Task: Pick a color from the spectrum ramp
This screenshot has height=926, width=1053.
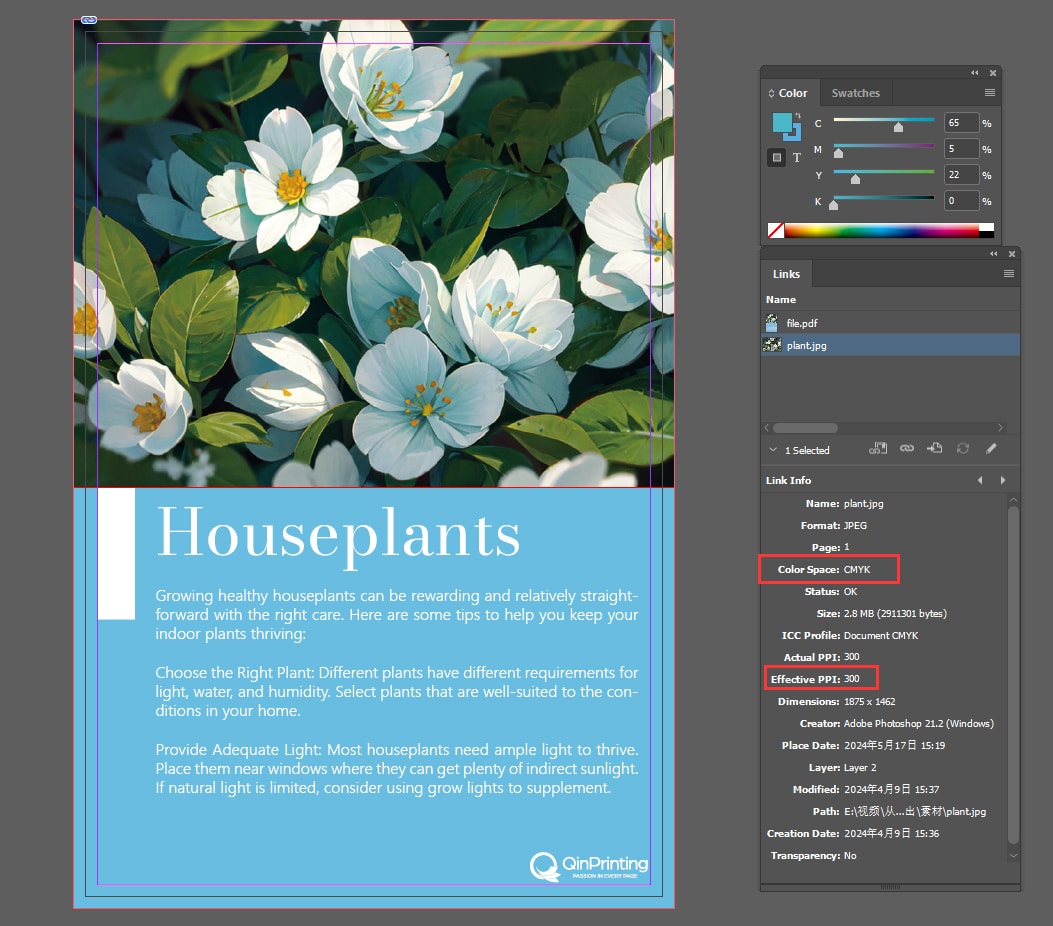Action: pyautogui.click(x=881, y=230)
